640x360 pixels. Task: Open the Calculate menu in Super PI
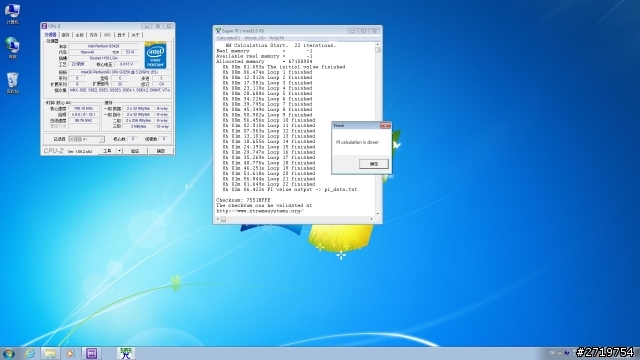click(x=228, y=38)
